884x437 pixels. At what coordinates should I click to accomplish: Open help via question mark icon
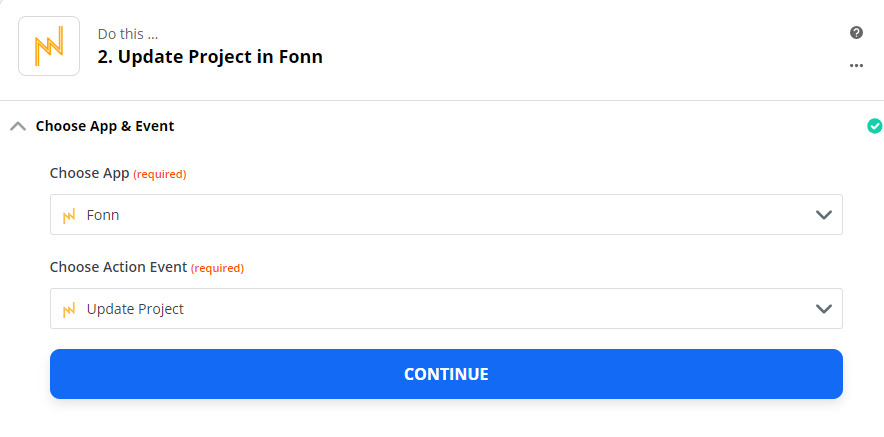pyautogui.click(x=856, y=33)
